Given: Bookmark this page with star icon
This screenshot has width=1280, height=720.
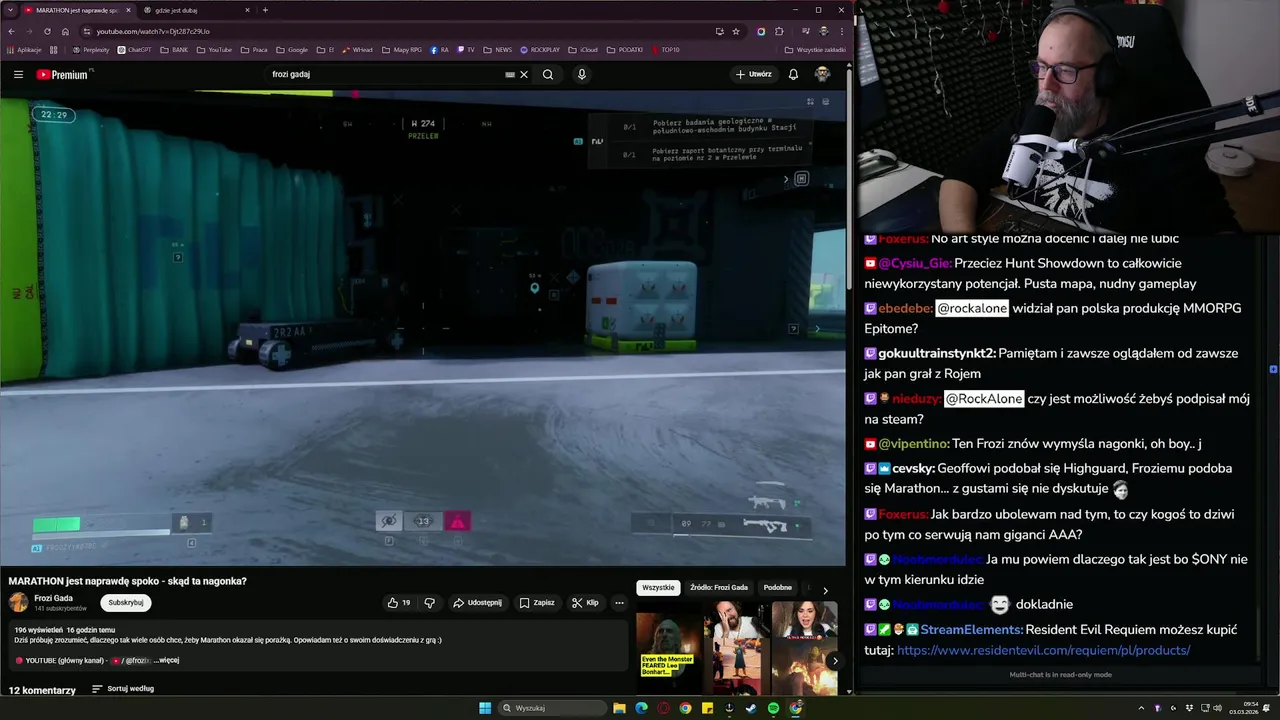Looking at the screenshot, I should point(736,31).
